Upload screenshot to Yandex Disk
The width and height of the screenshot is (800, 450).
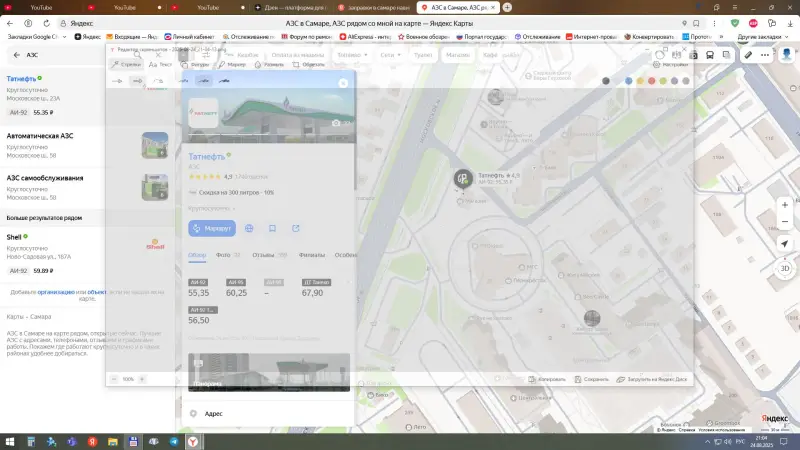pyautogui.click(x=652, y=379)
